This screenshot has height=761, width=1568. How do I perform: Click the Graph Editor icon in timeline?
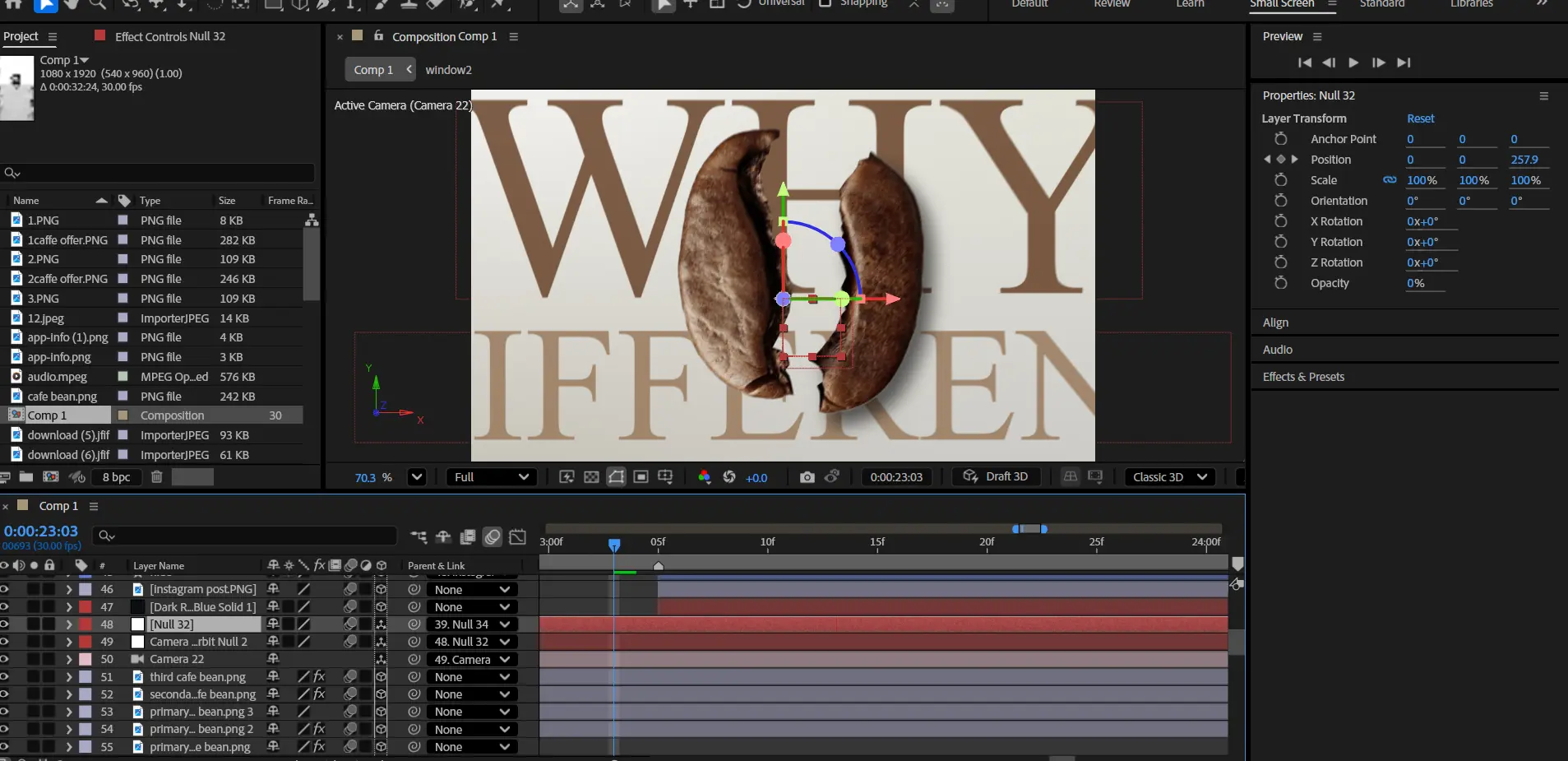[x=517, y=537]
